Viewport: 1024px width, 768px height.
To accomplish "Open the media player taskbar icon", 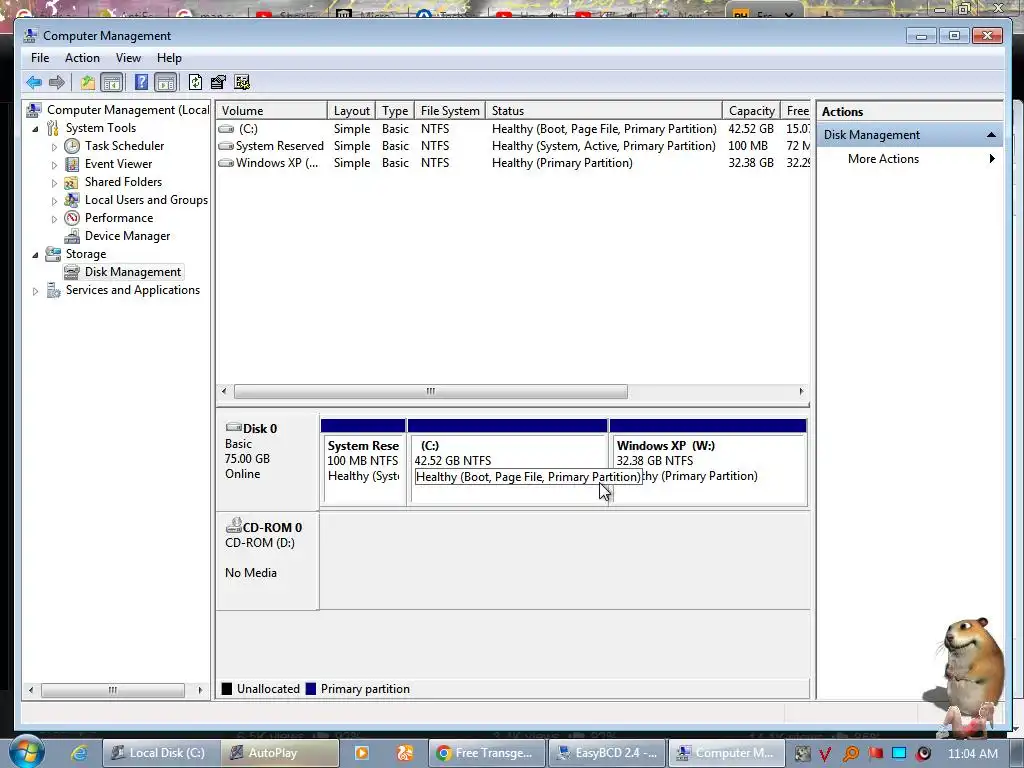I will (361, 753).
